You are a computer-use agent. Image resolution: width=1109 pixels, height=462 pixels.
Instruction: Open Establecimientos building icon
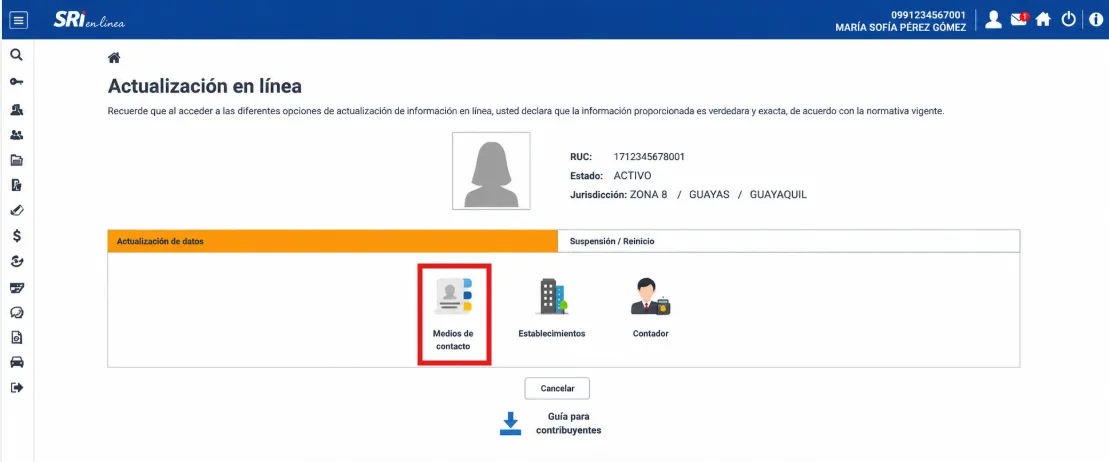click(x=552, y=297)
